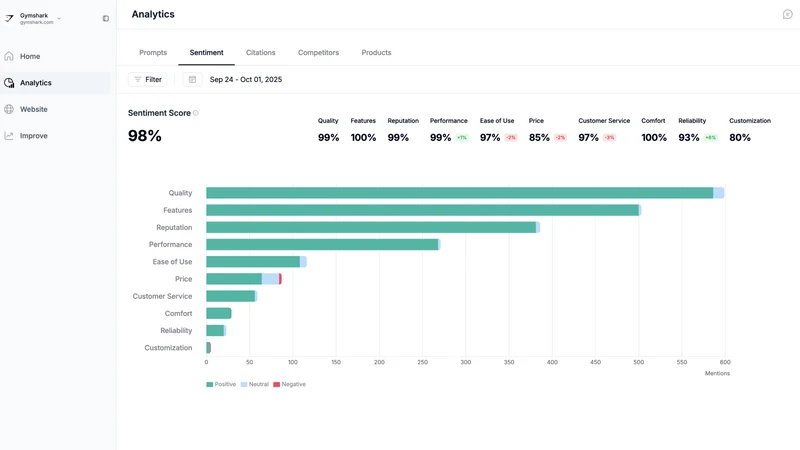Click the Home icon in sidebar
The image size is (800, 450).
pos(9,56)
